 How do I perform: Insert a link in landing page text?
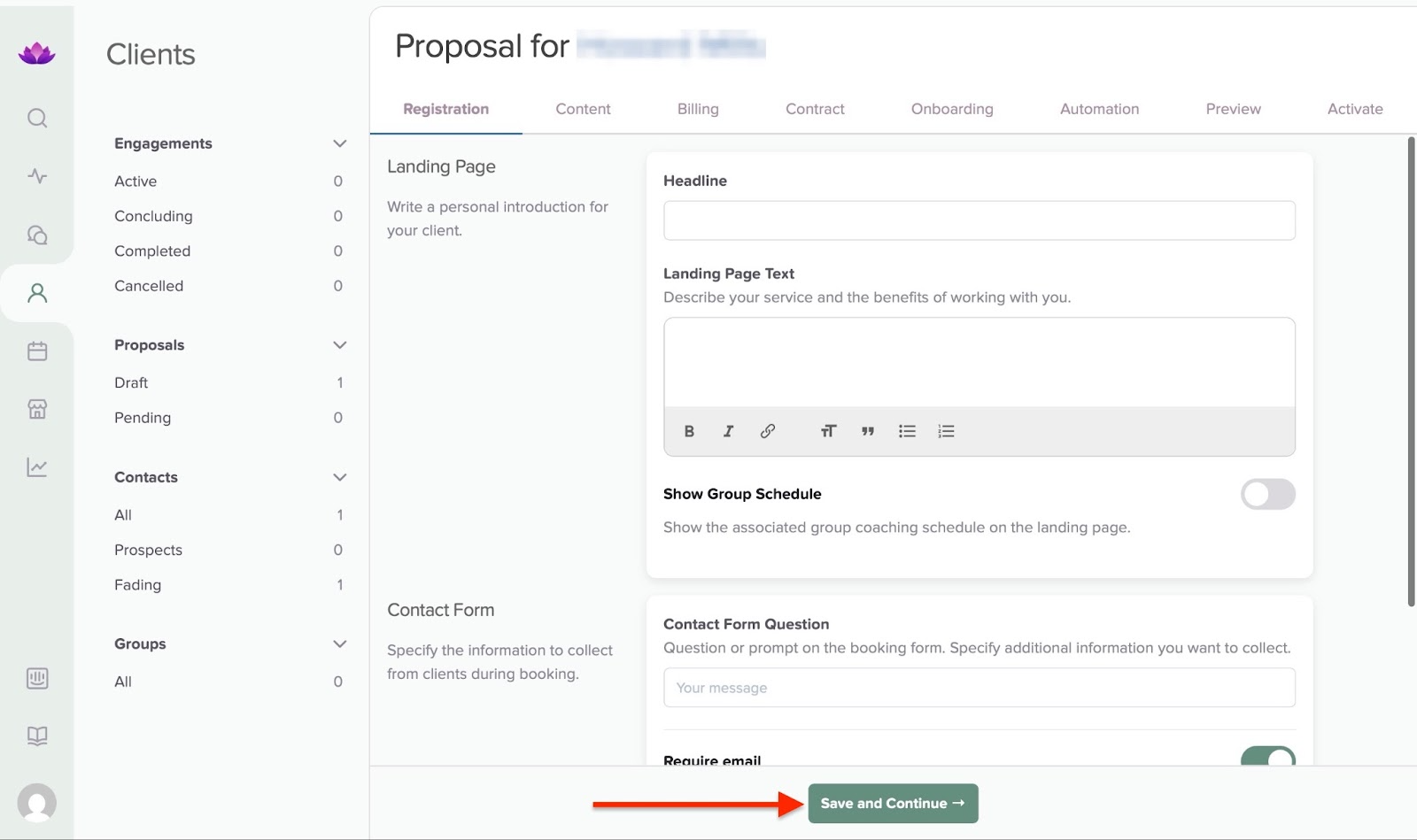pyautogui.click(x=768, y=431)
